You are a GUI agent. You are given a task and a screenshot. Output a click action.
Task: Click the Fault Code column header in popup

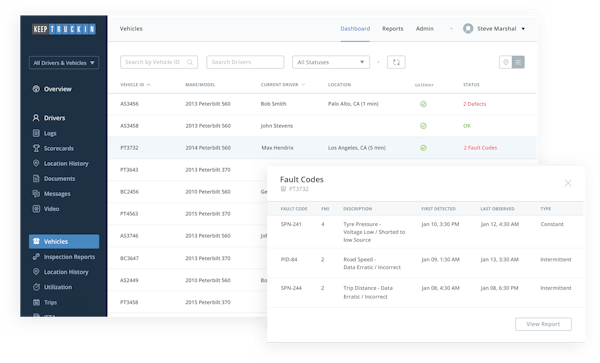point(294,209)
